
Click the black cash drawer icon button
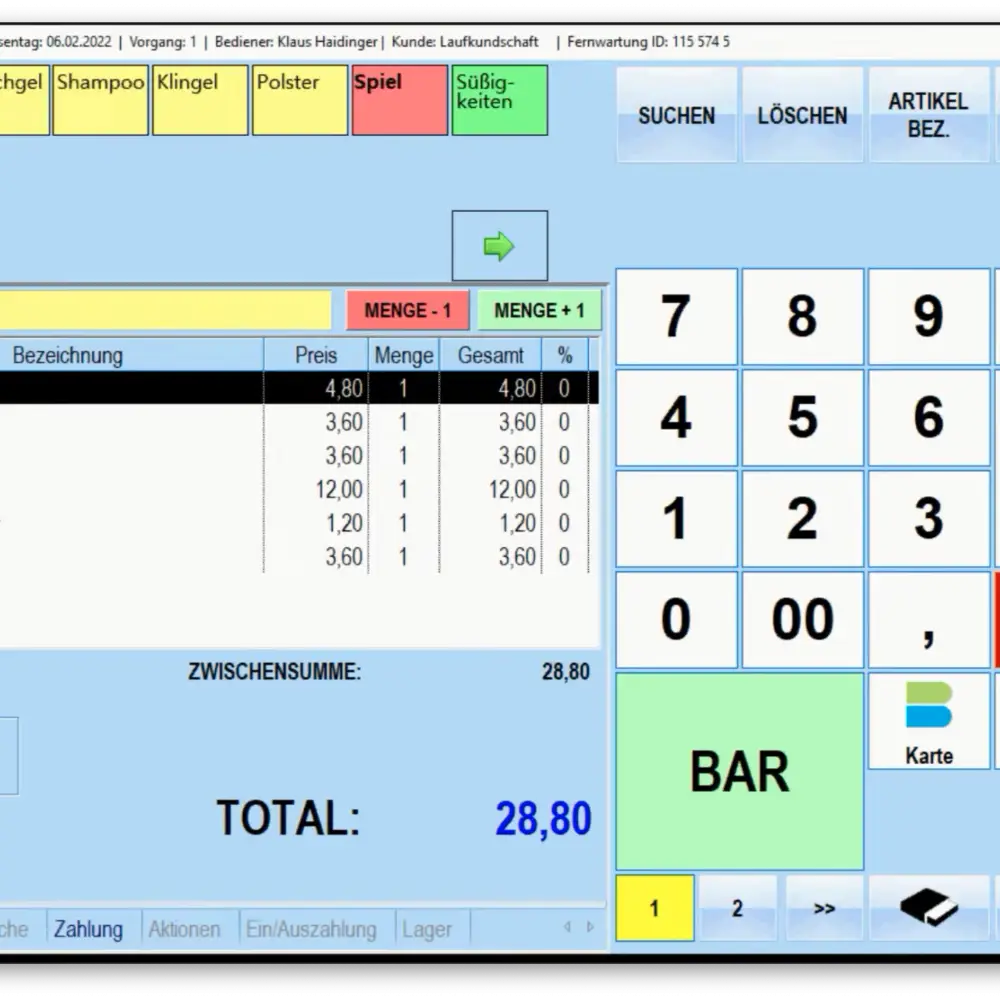[928, 908]
